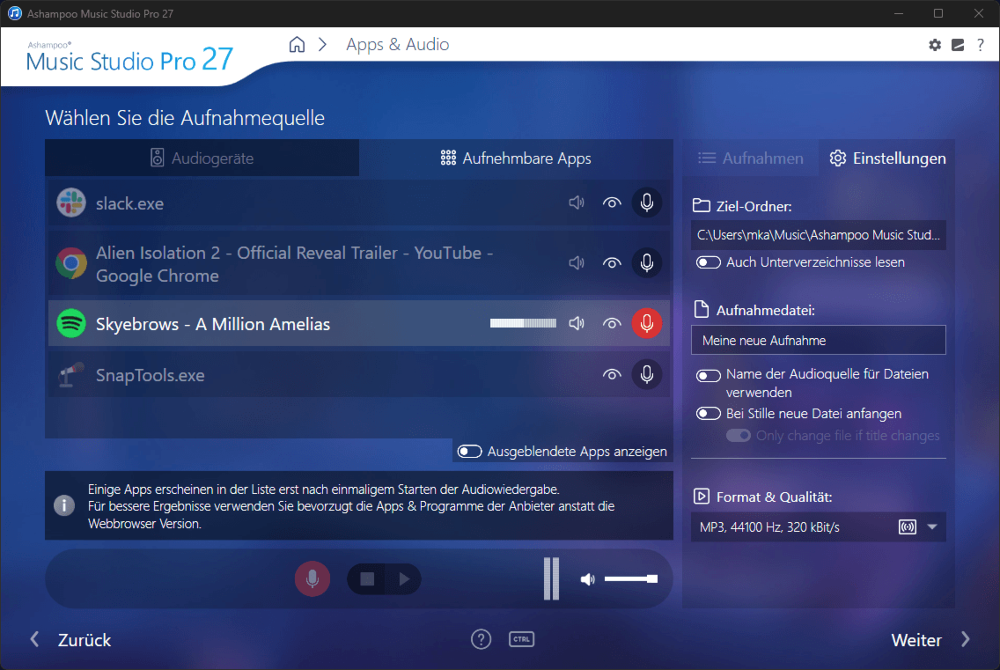
Task: Select the SnapTools.exe row
Action: click(x=359, y=374)
